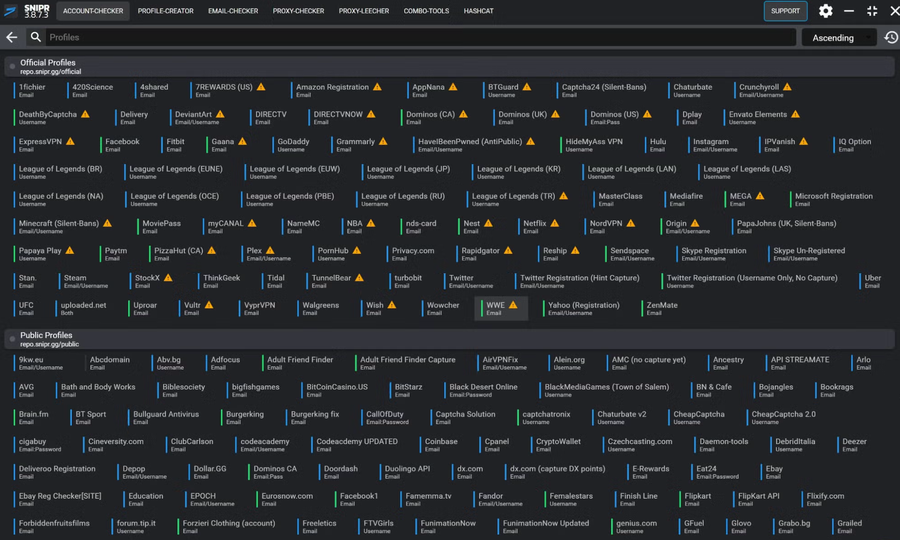Click warning icon next to StockX
Screen dimensions: 900x540
coord(168,278)
